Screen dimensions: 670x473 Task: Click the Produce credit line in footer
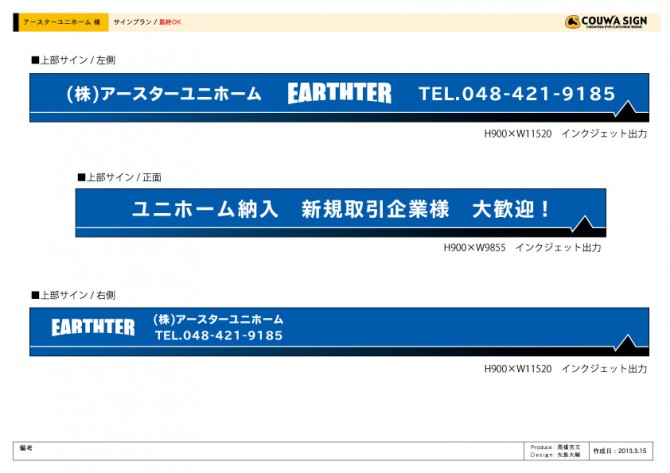[555, 447]
